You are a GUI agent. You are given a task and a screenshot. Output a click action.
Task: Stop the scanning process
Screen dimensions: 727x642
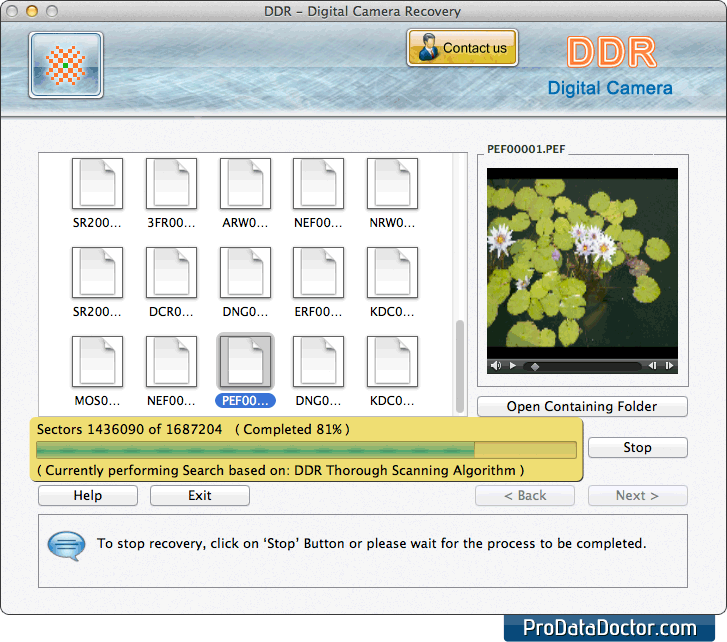(x=638, y=447)
